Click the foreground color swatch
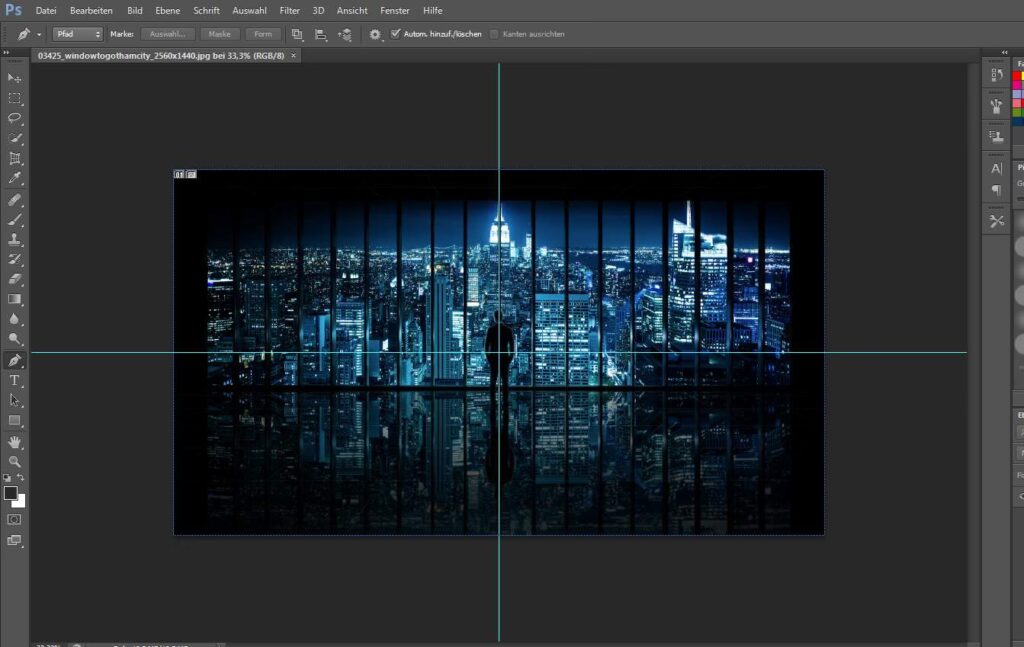 coord(11,494)
